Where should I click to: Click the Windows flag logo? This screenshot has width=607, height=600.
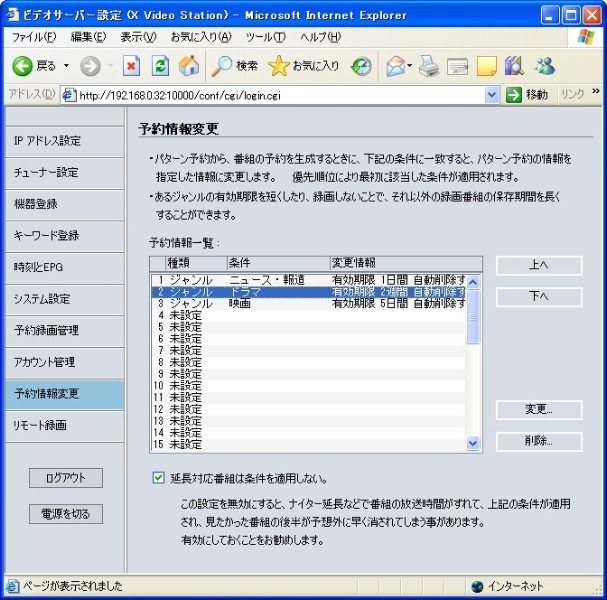coord(586,37)
